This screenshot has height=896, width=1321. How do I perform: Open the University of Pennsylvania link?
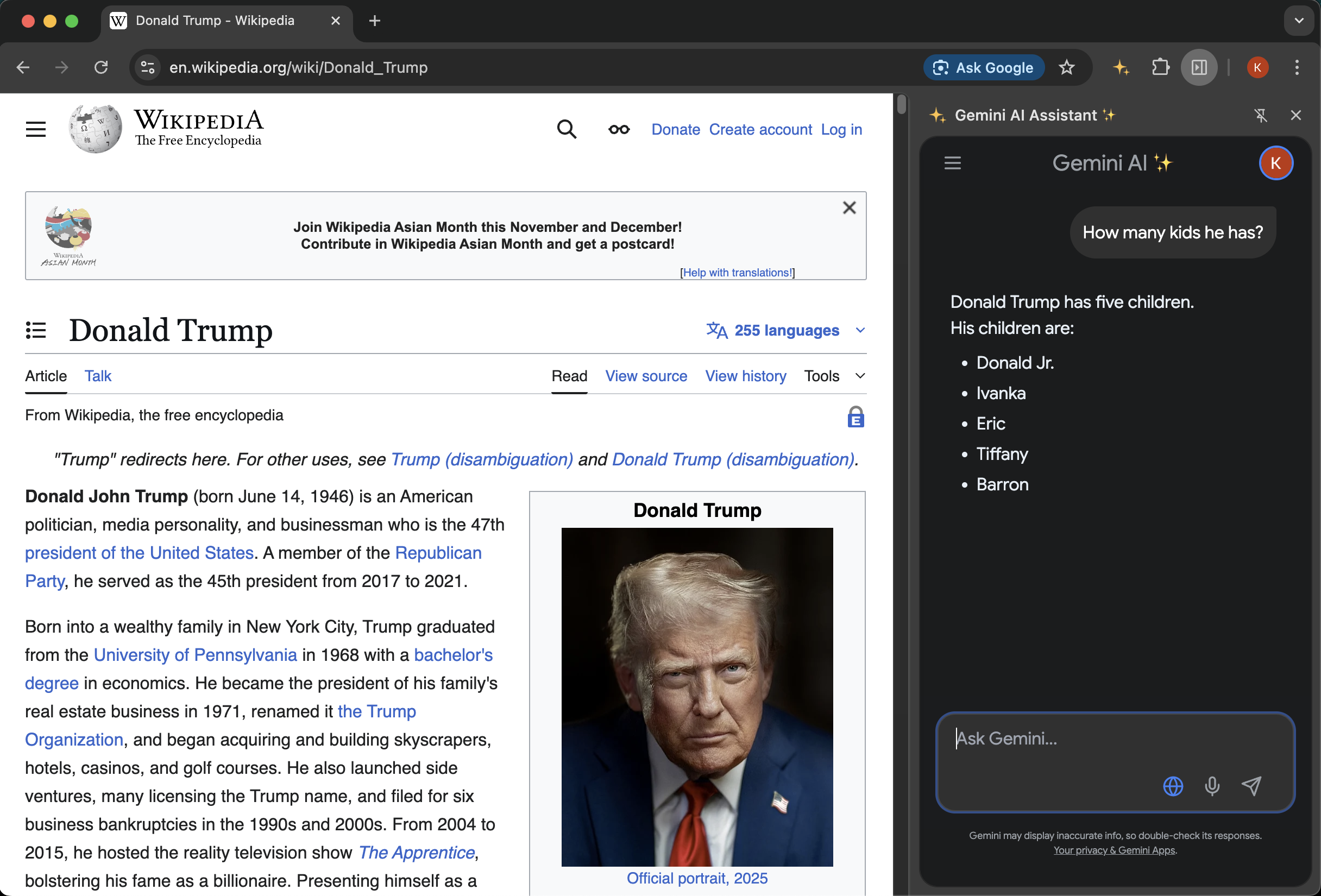[195, 654]
